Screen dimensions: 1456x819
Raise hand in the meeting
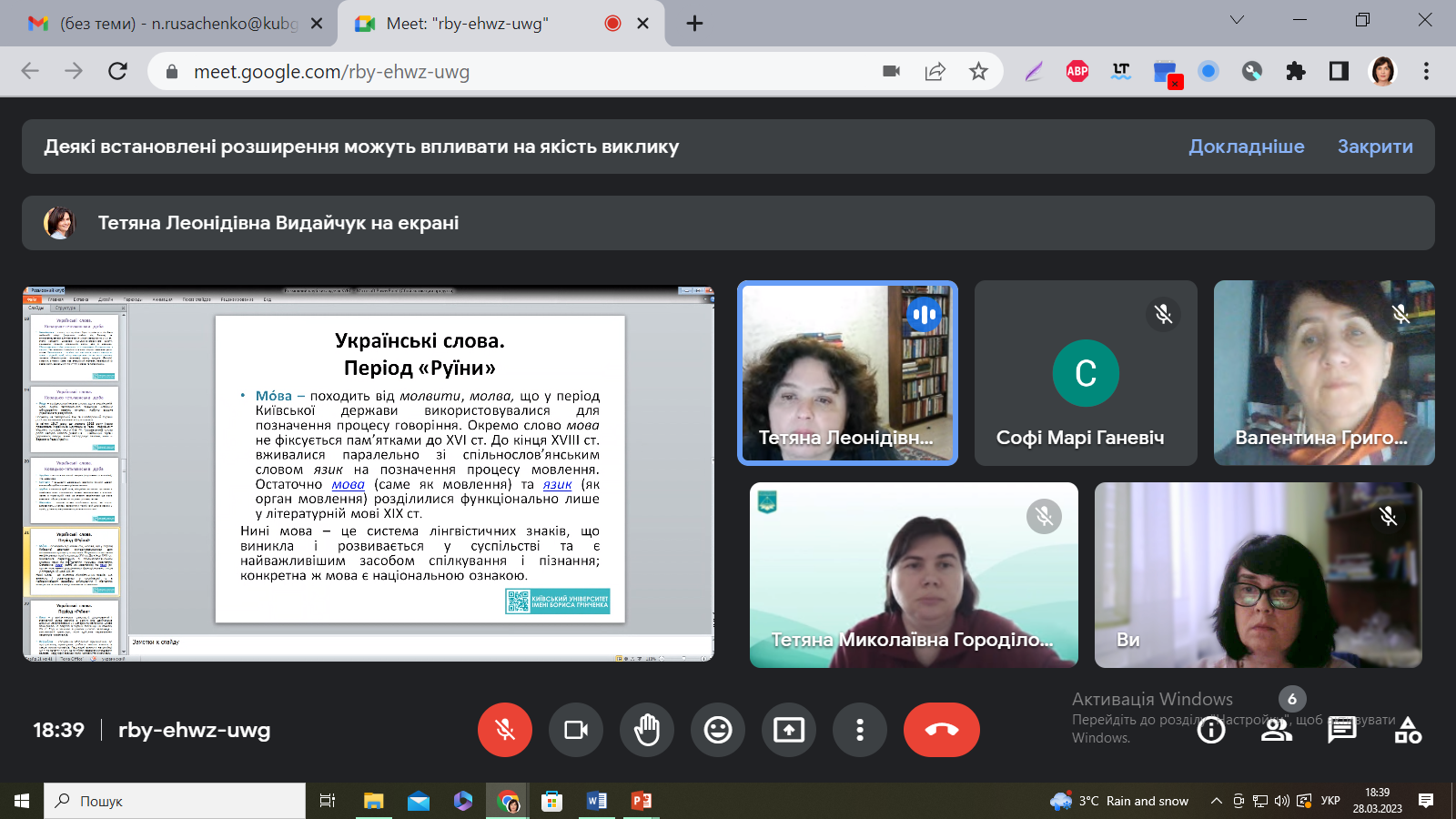[647, 730]
